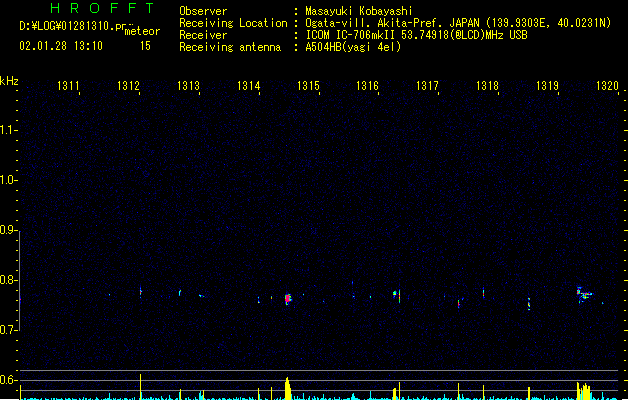Screen dimensions: 629x400
Task: Click the 0.6 kHz frequency label
Action: click(8, 380)
